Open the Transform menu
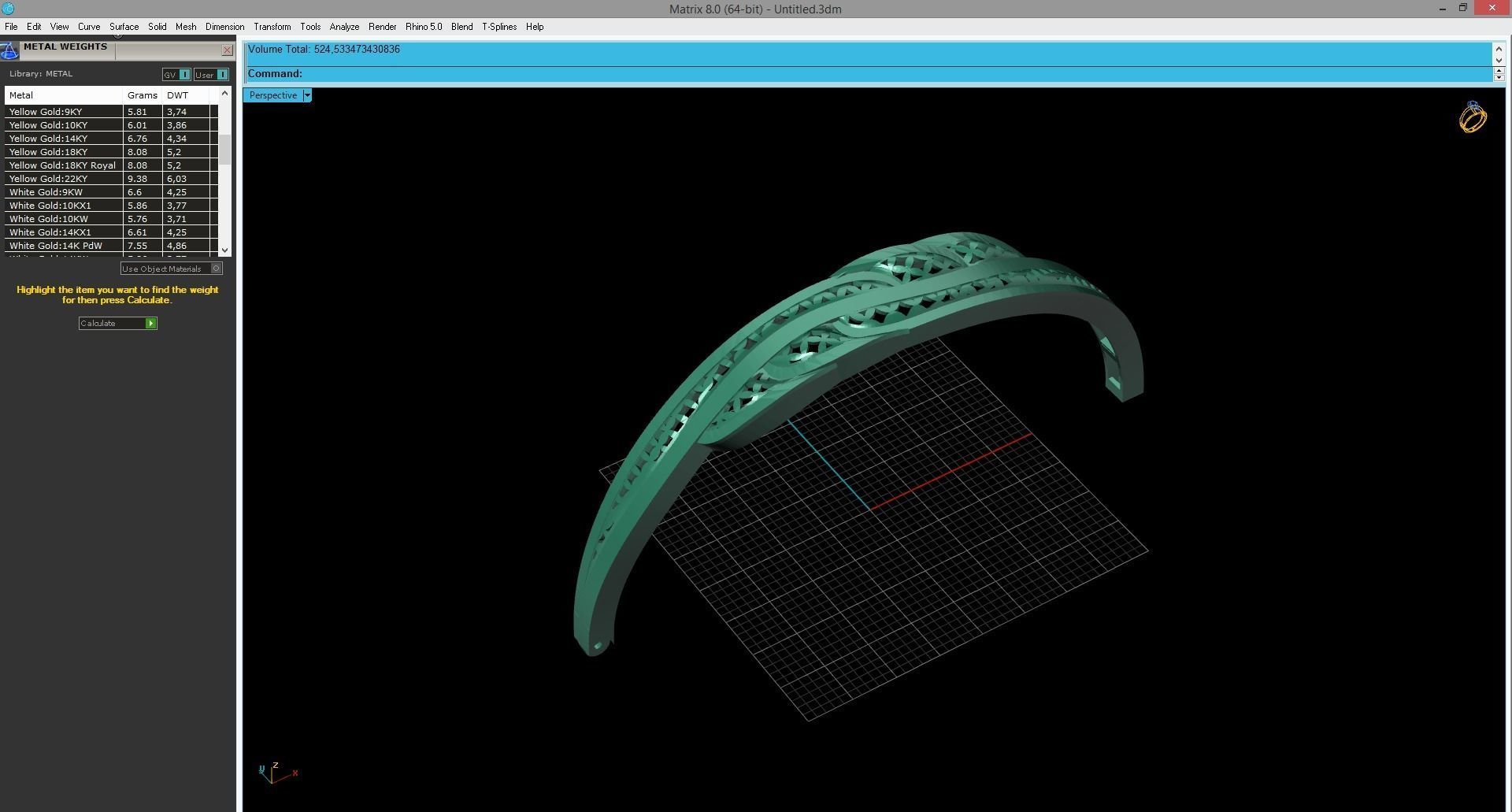 click(x=272, y=27)
